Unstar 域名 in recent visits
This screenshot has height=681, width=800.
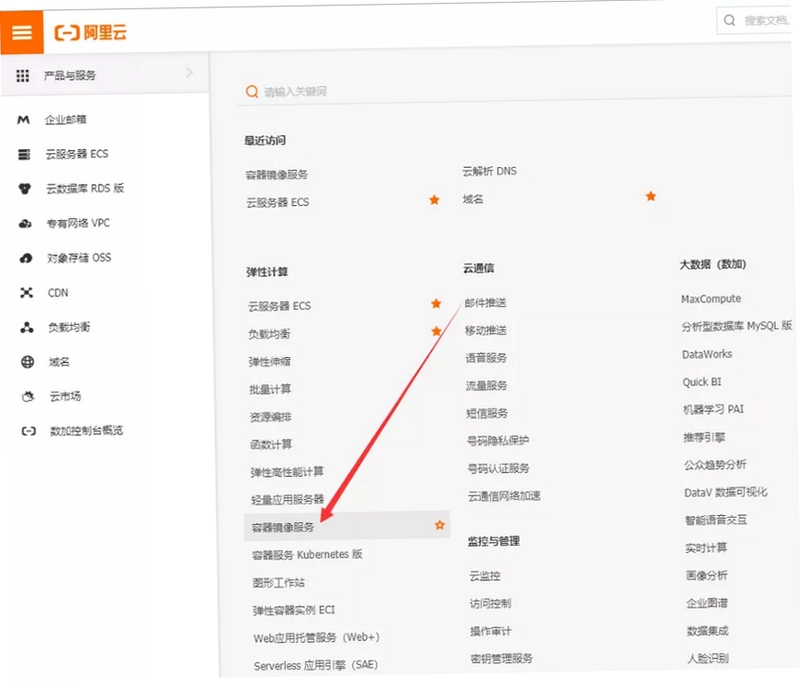651,196
